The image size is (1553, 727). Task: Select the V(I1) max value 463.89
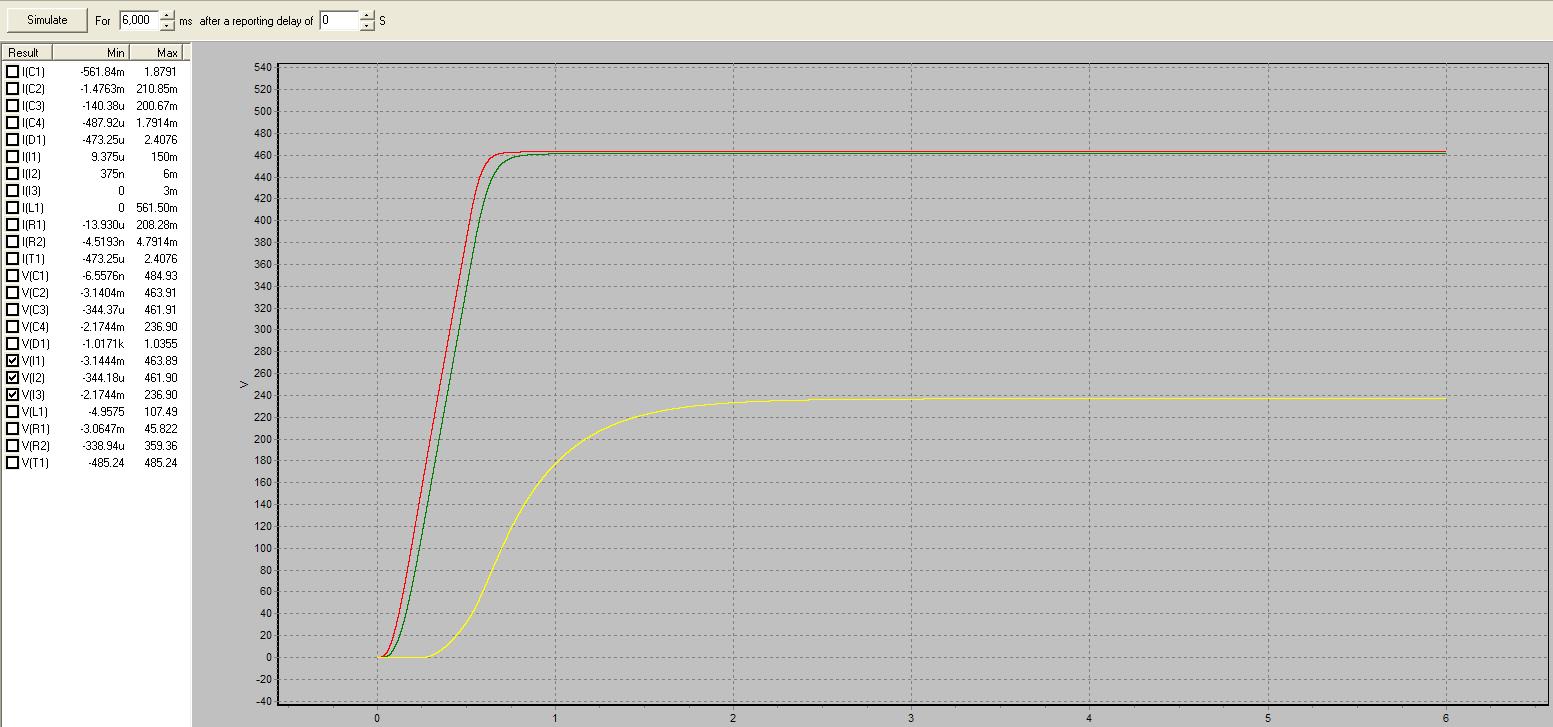[x=161, y=361]
